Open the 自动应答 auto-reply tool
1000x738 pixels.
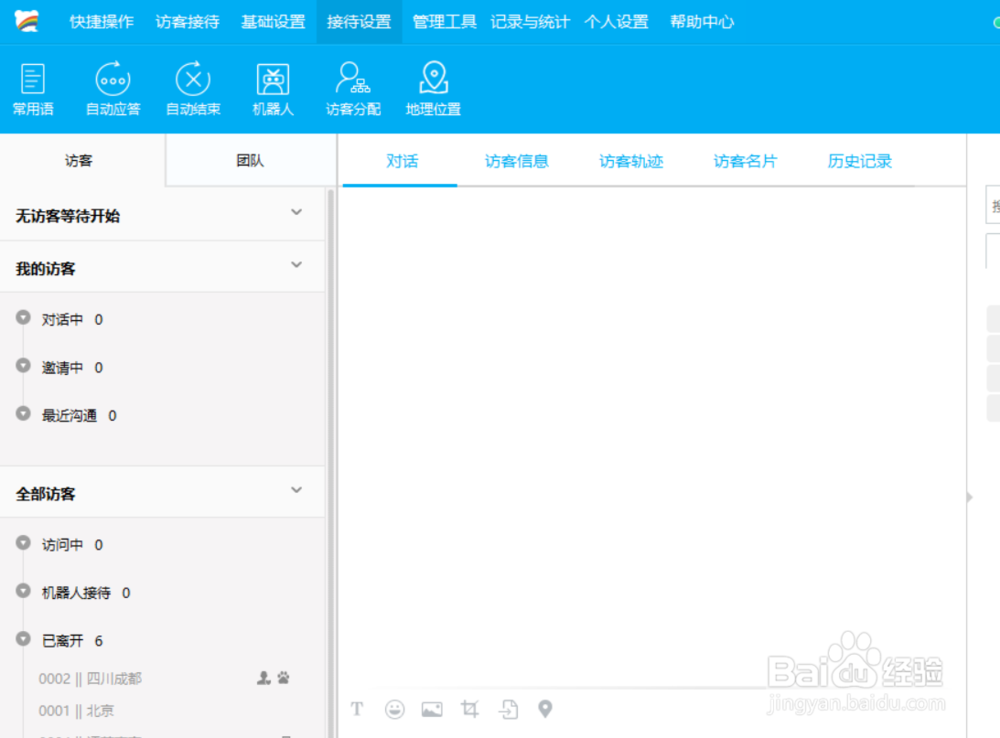pyautogui.click(x=112, y=88)
